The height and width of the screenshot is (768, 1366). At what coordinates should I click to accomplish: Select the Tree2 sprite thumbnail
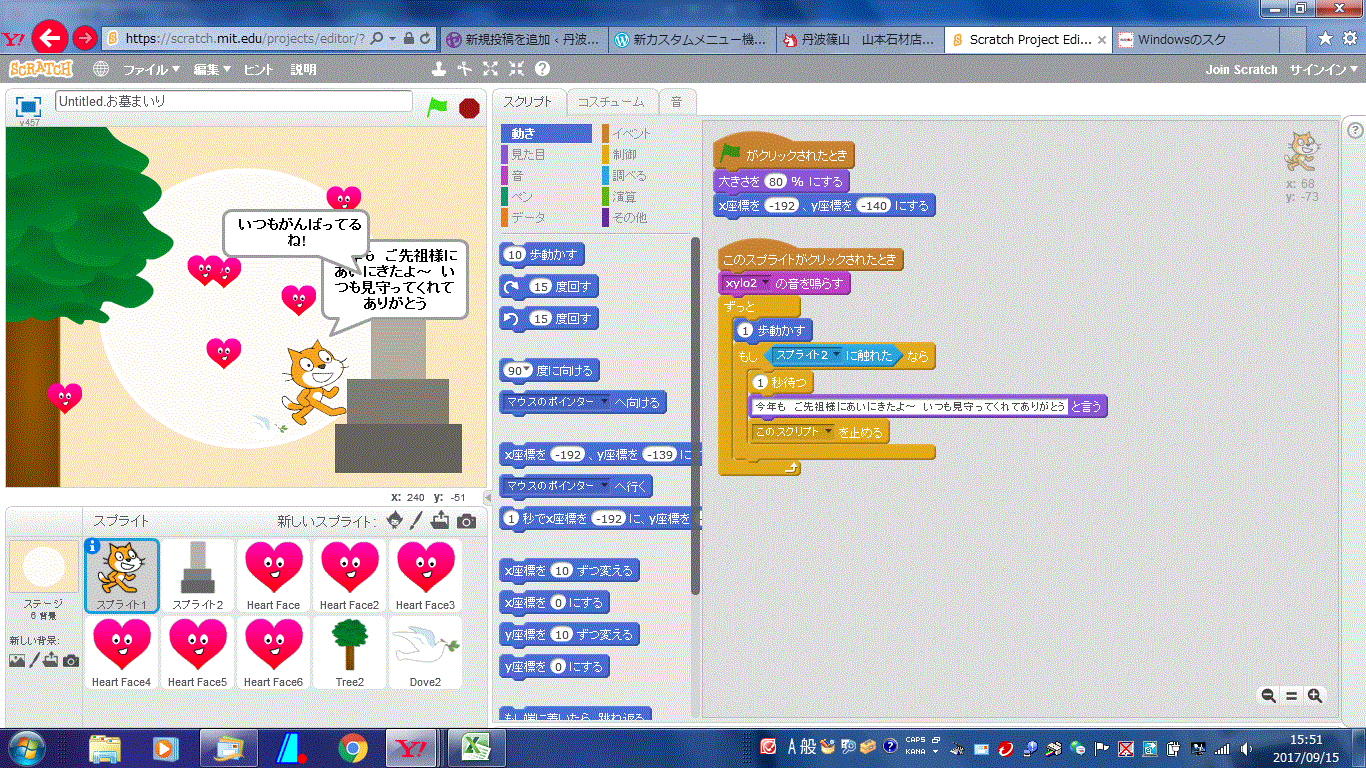coord(349,653)
